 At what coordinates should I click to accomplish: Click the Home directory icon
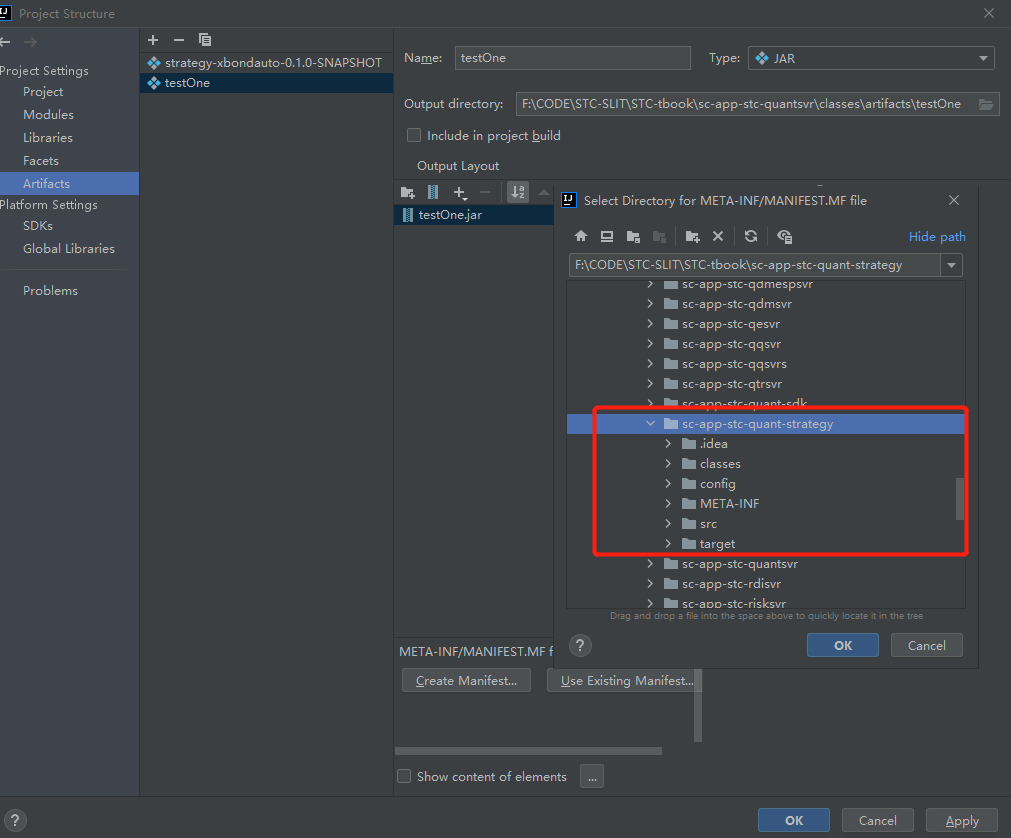[581, 236]
